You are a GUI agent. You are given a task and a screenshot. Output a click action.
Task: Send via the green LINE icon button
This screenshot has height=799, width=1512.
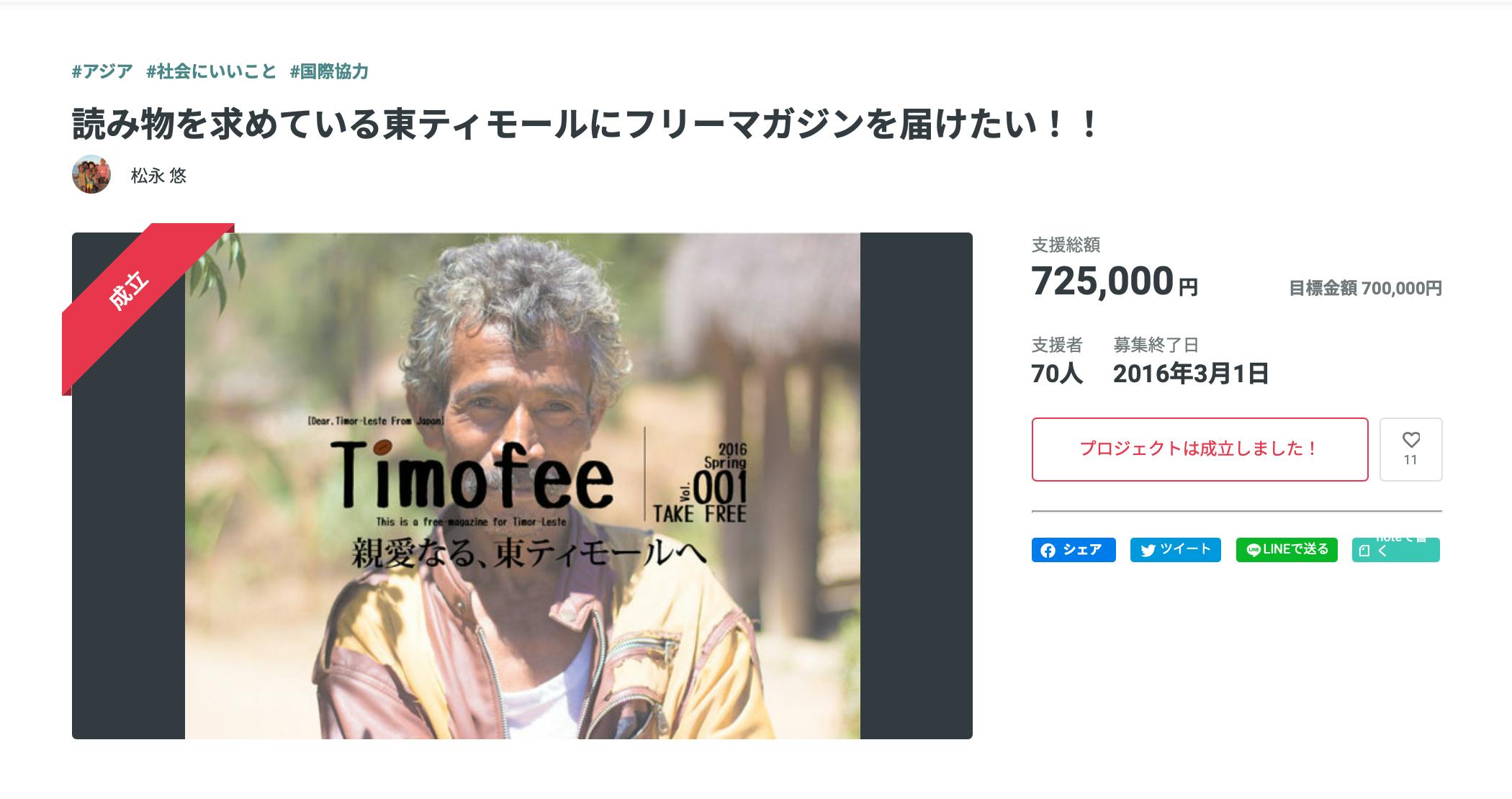coord(1287,550)
